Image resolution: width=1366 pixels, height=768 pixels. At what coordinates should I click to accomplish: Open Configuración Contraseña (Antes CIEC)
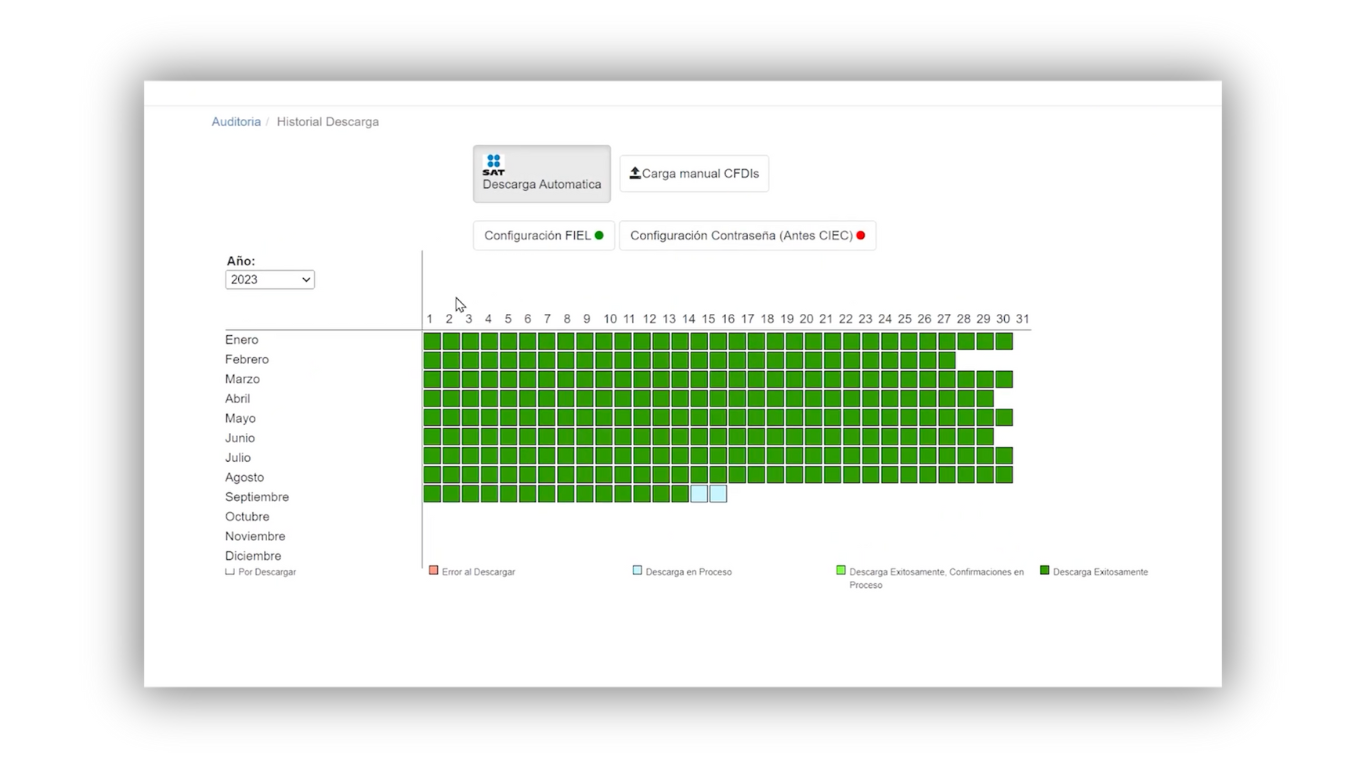tap(747, 236)
